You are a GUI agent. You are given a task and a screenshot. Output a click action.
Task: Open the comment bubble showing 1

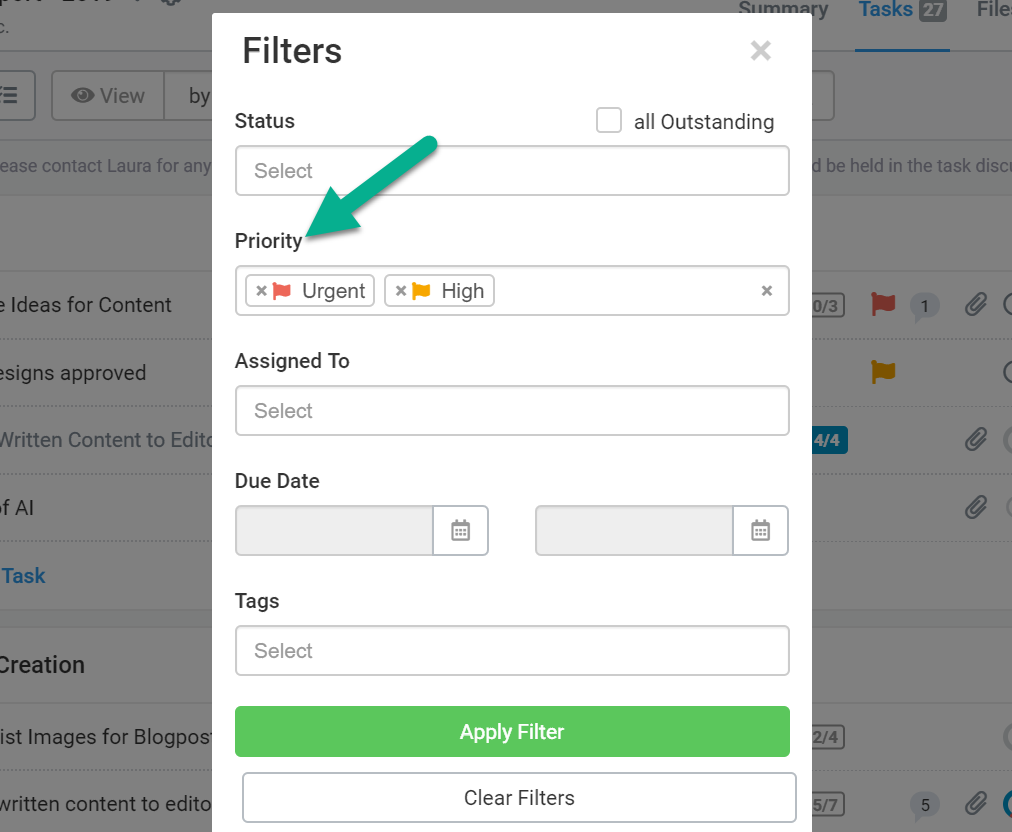tap(924, 307)
